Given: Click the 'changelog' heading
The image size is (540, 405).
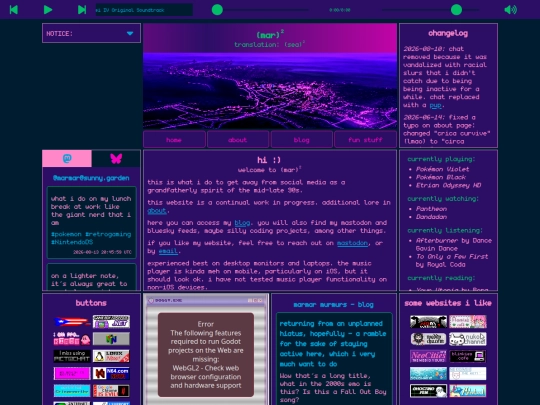Looking at the screenshot, I should pyautogui.click(x=448, y=33).
